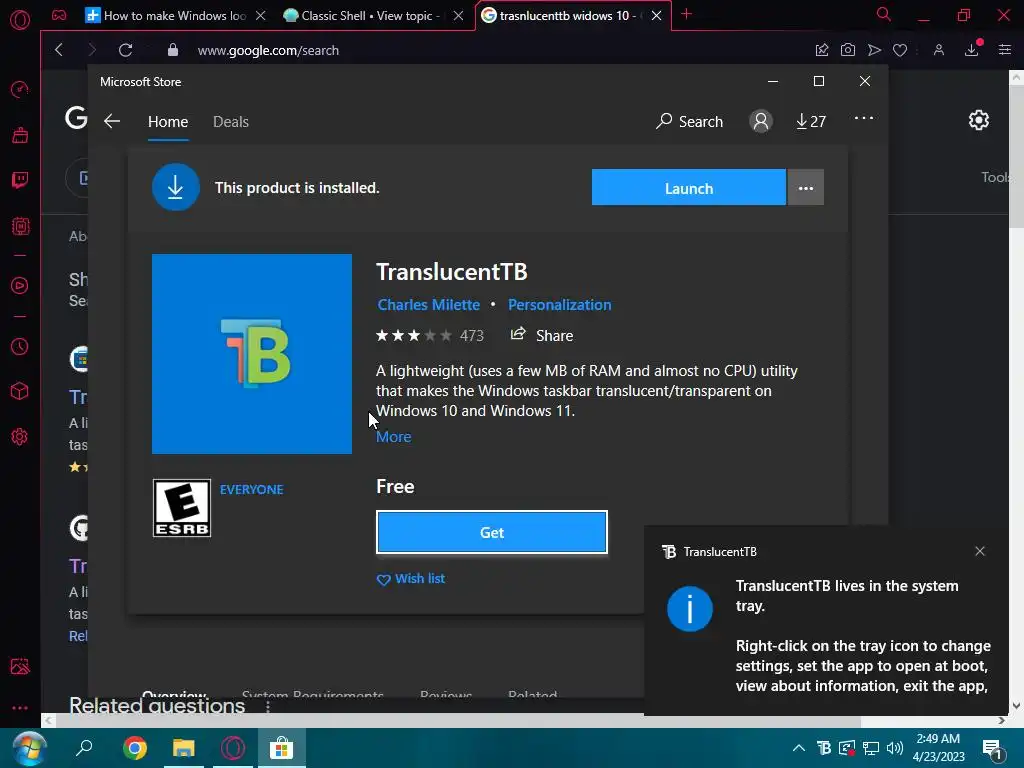Click the browser horizontal scrollbar
Screen dimensions: 1024x768
pos(457,721)
